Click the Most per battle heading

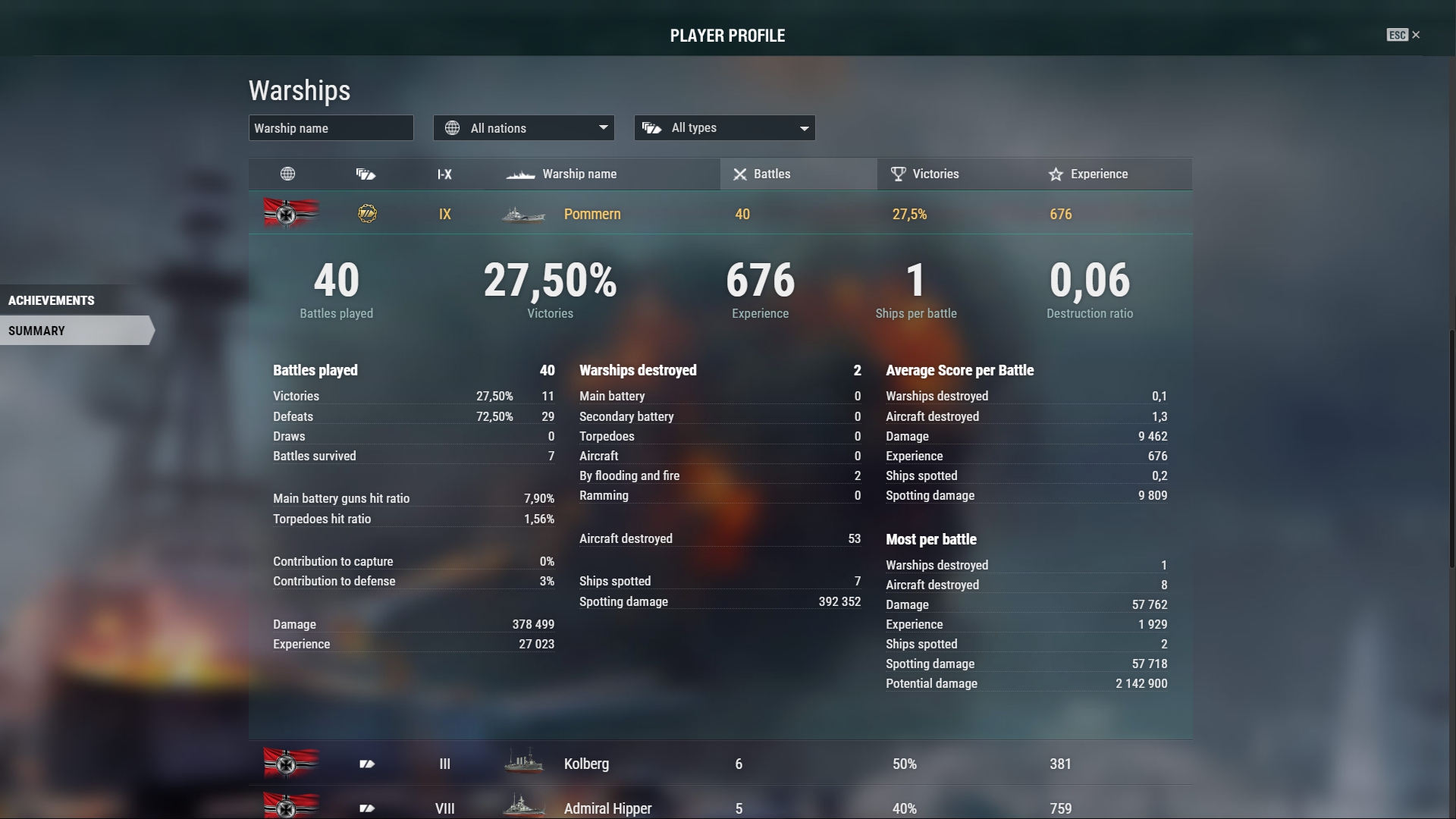click(x=930, y=539)
